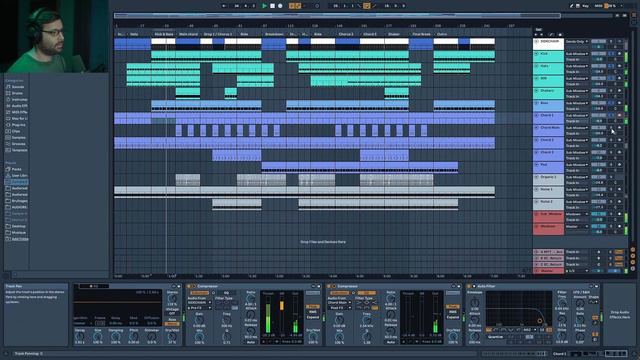This screenshot has width=640, height=360.
Task: Arm the Pad track for recording
Action: [620, 164]
